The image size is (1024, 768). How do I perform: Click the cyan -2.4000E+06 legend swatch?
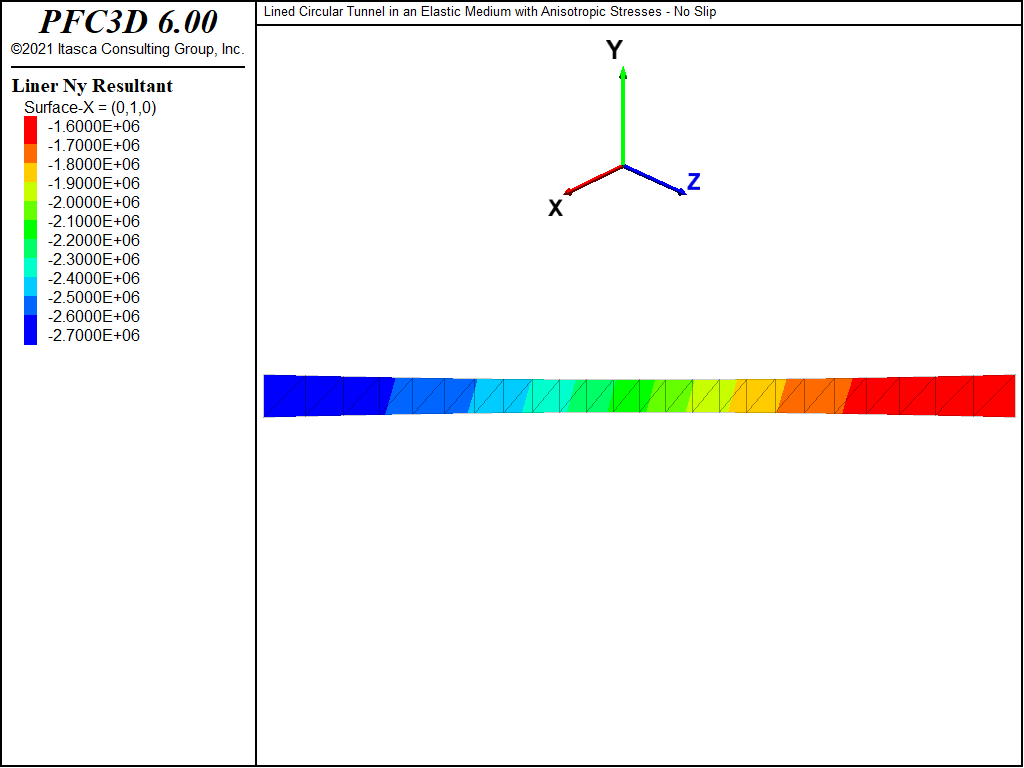(x=31, y=287)
